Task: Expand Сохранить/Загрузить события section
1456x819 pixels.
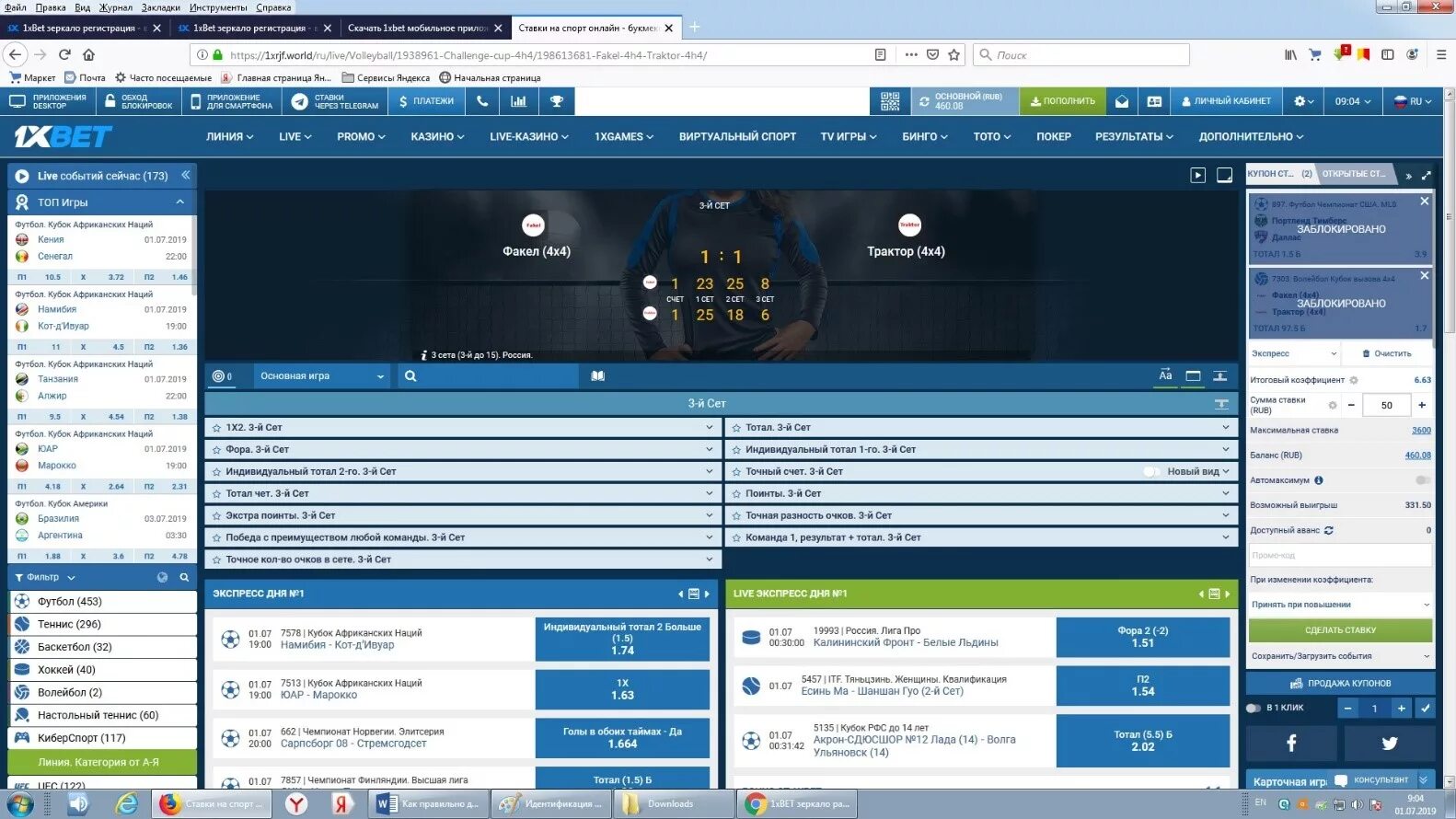Action: pyautogui.click(x=1340, y=656)
